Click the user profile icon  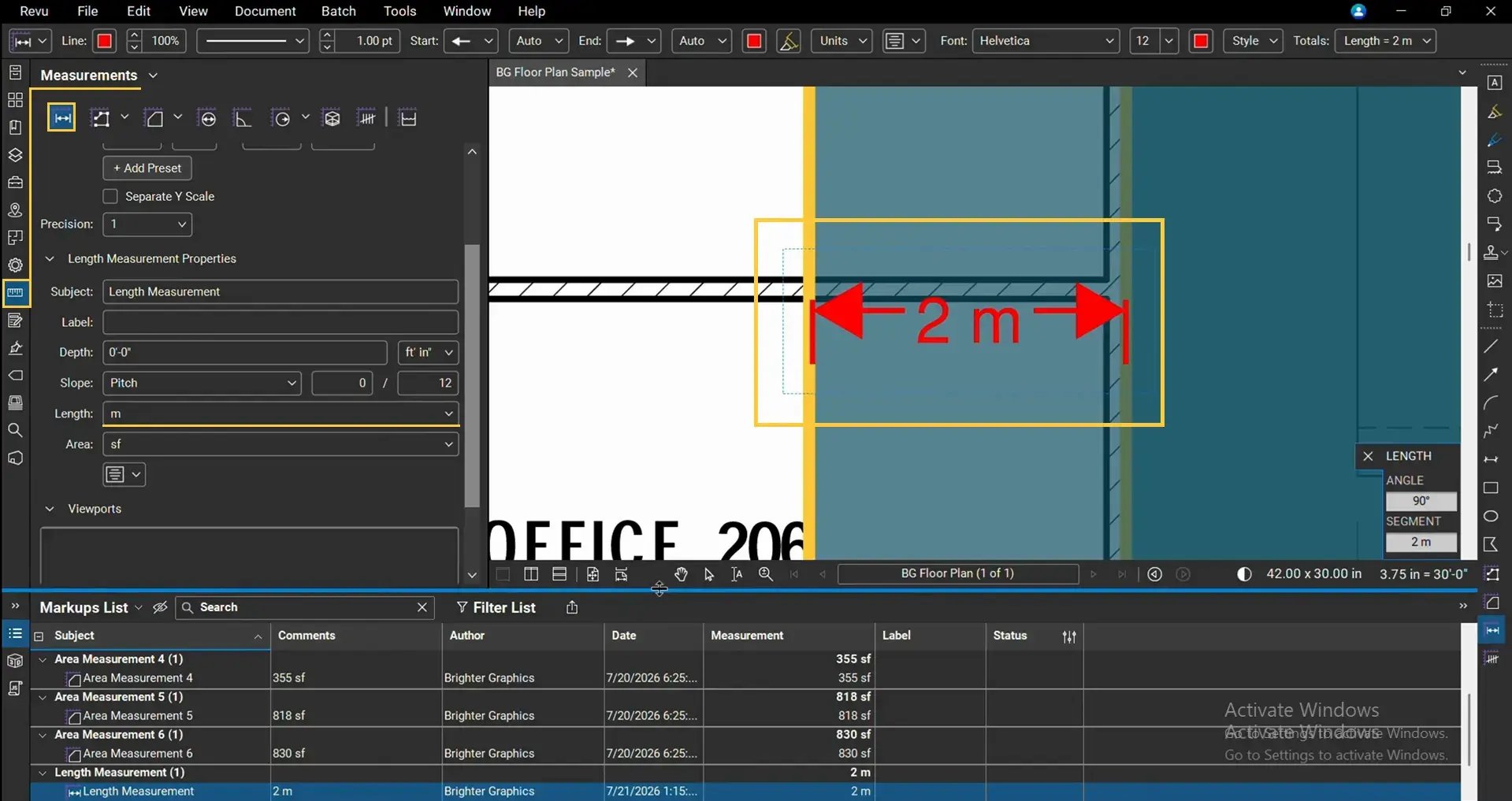pyautogui.click(x=1358, y=11)
